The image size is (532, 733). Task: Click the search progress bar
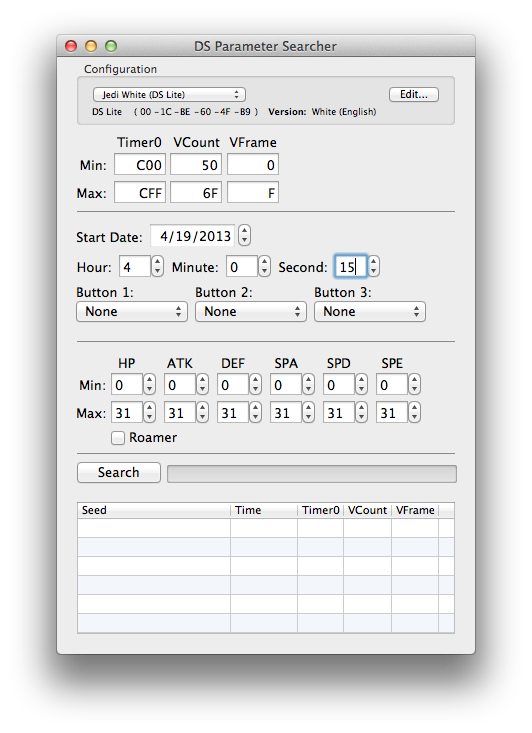pyautogui.click(x=312, y=474)
